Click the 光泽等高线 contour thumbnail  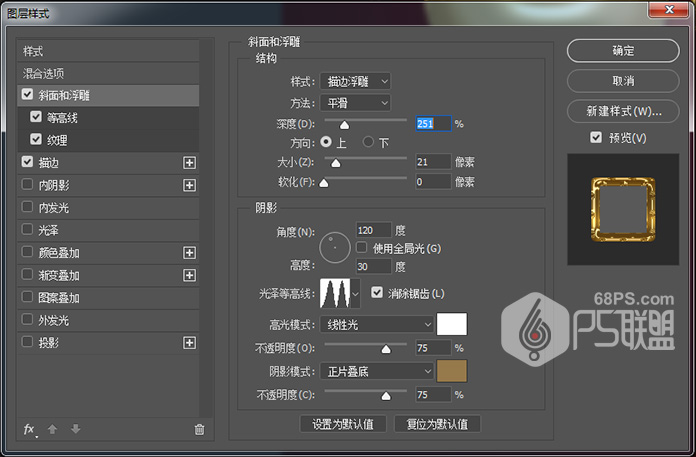pos(335,293)
